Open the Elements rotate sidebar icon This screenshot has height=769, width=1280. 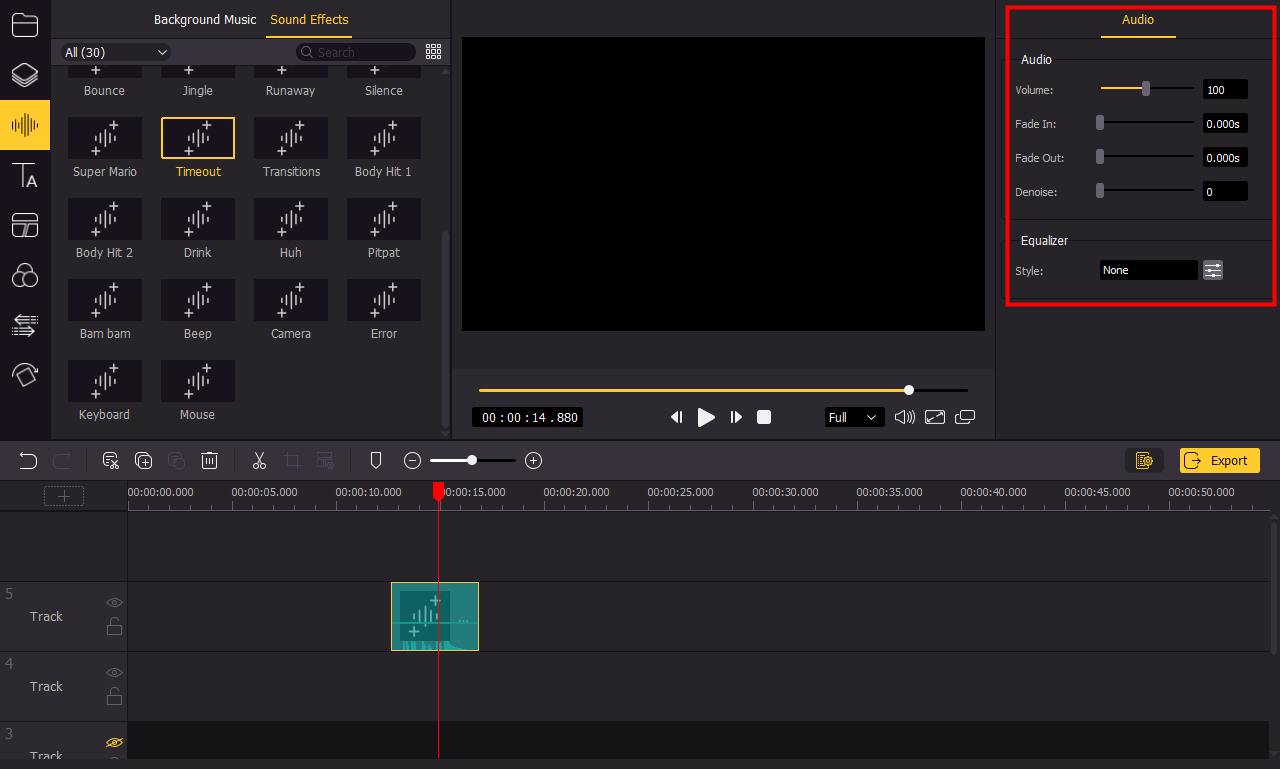[25, 375]
